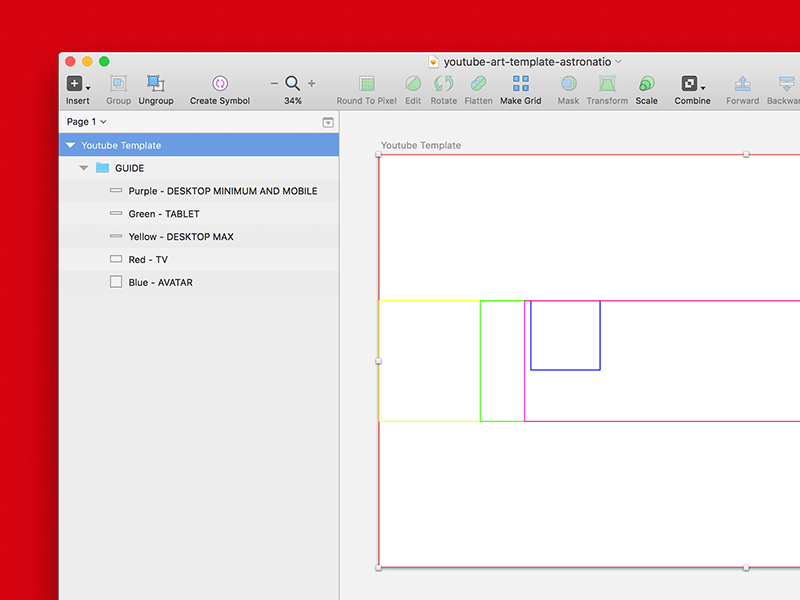Click the Edit toolbar icon
Image resolution: width=800 pixels, height=600 pixels.
[x=413, y=84]
